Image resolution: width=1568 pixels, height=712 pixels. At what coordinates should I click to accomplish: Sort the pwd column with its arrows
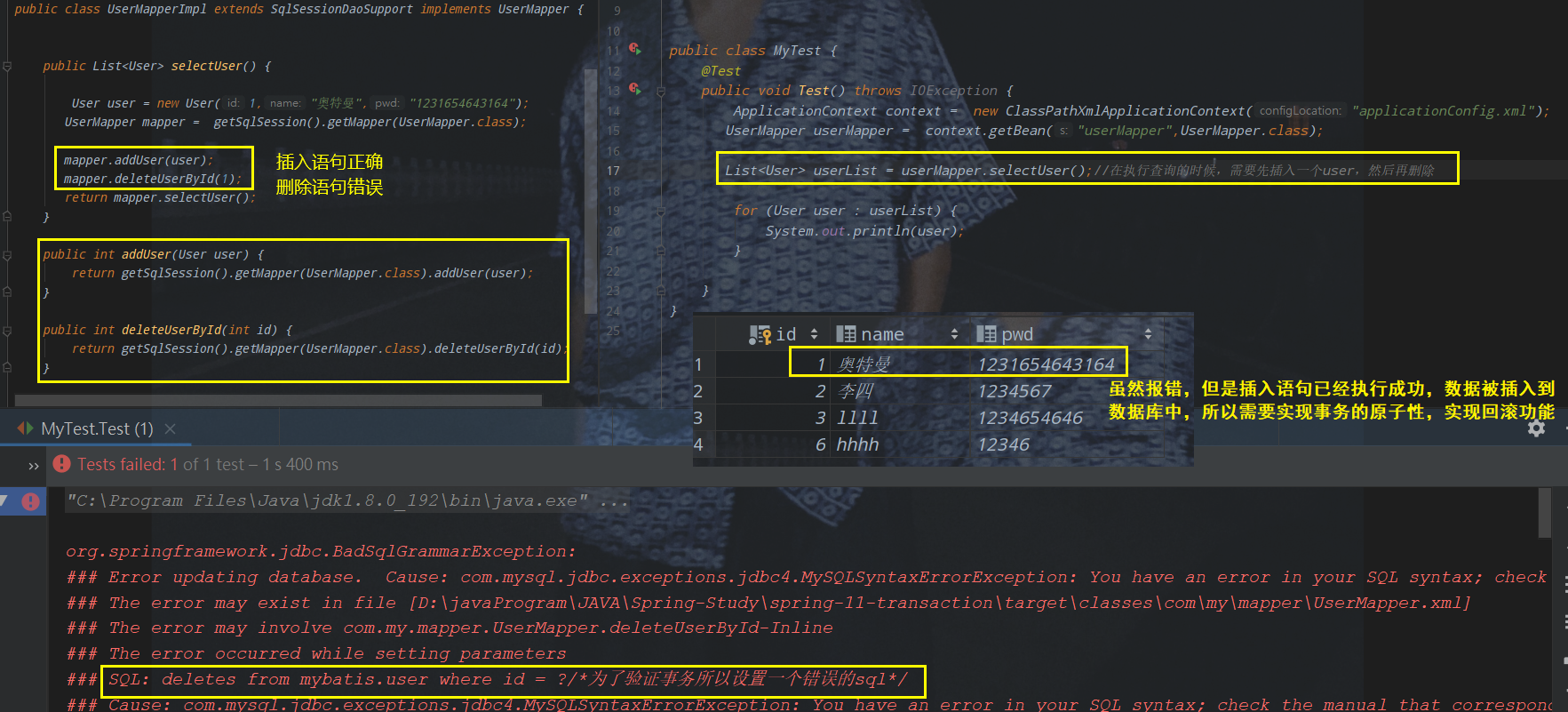pyautogui.click(x=1148, y=334)
